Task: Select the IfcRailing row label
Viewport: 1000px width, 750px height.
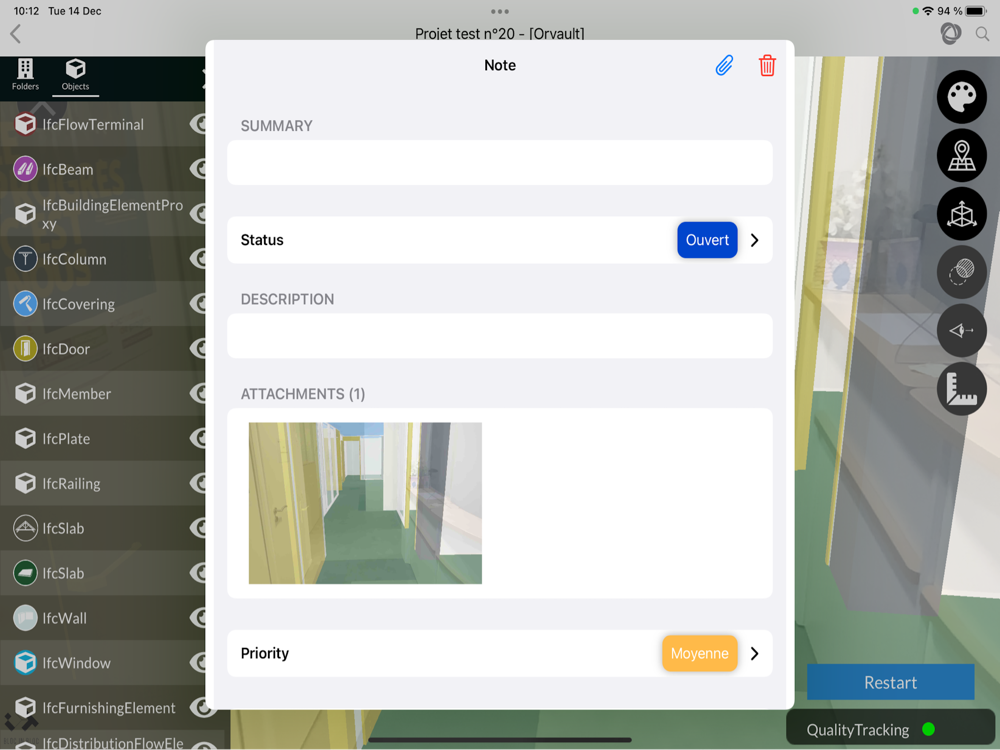Action: pos(71,483)
